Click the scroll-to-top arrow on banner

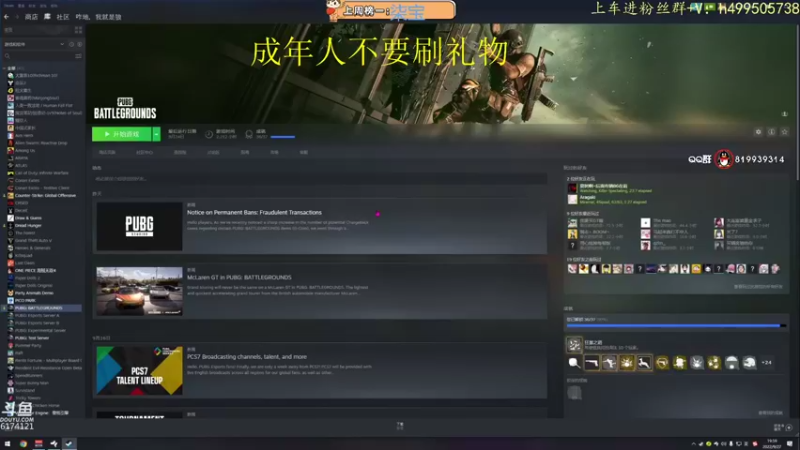tap(785, 114)
